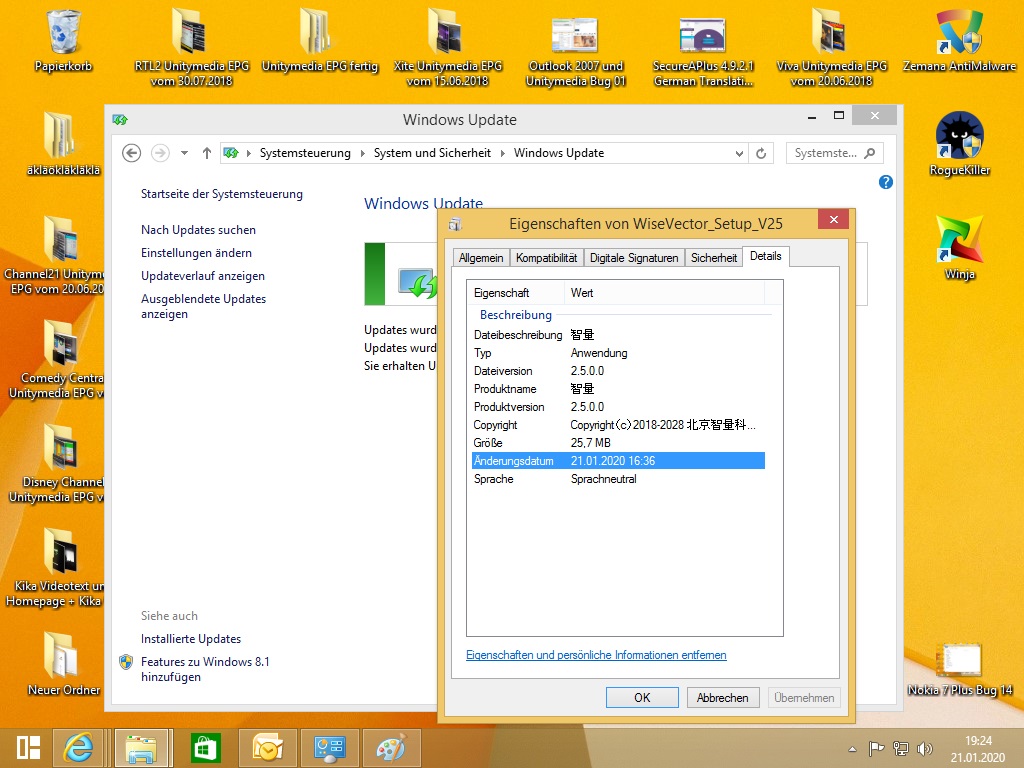This screenshot has height=768, width=1024.
Task: Click the Wert column header
Action: (664, 293)
